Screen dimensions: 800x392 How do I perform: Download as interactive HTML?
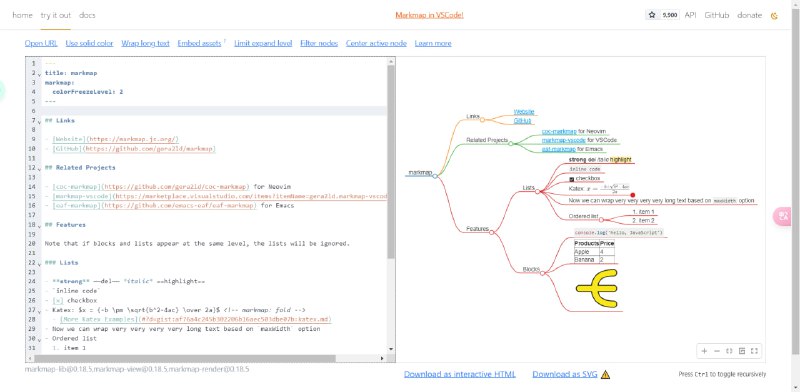[460, 374]
